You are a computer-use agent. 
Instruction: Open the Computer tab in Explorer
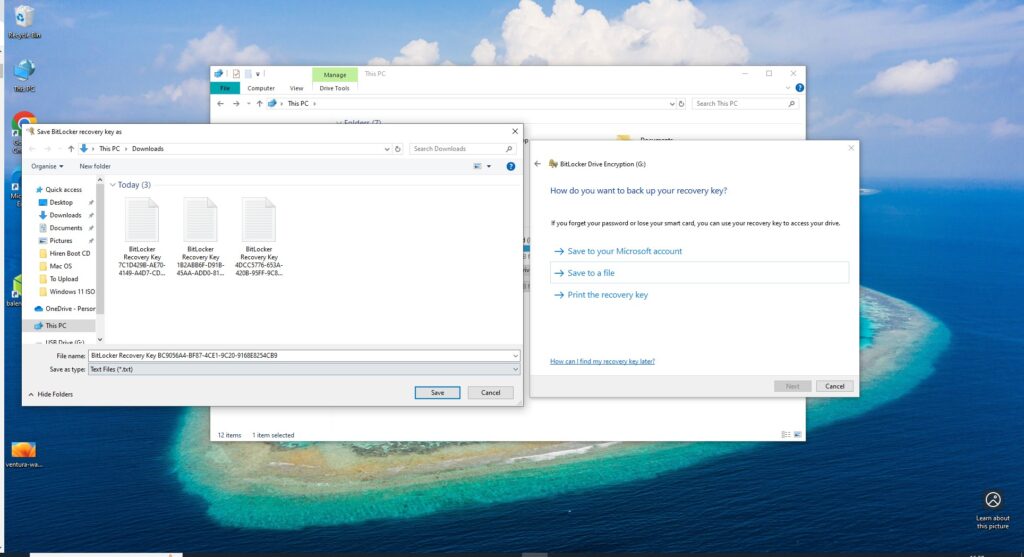[261, 88]
